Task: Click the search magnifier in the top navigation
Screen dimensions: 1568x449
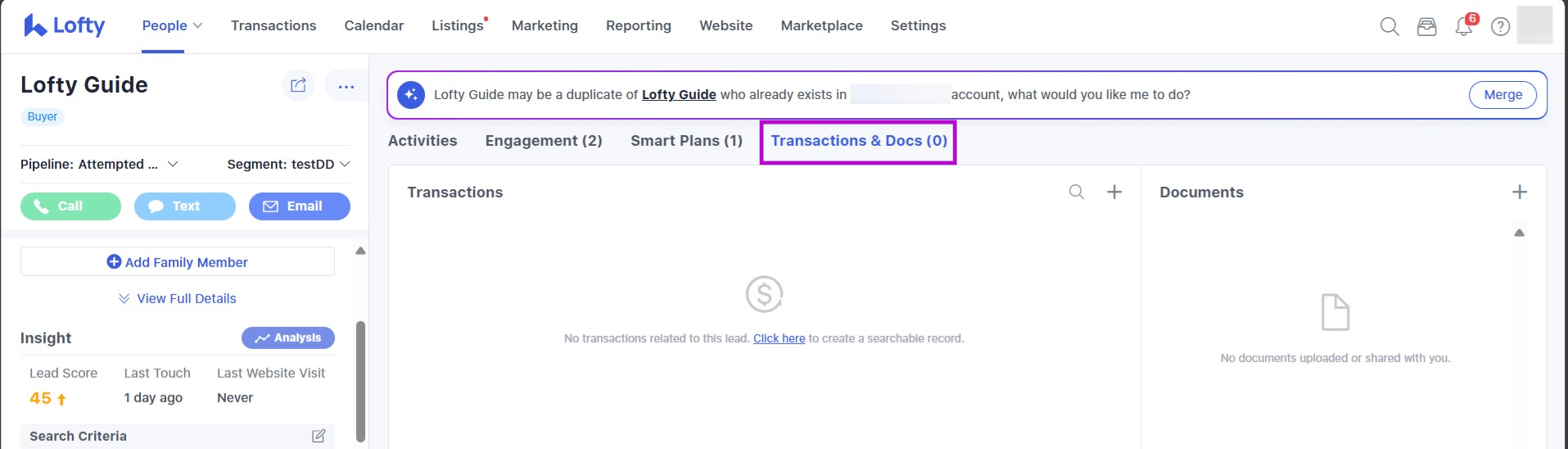Action: 1389,26
